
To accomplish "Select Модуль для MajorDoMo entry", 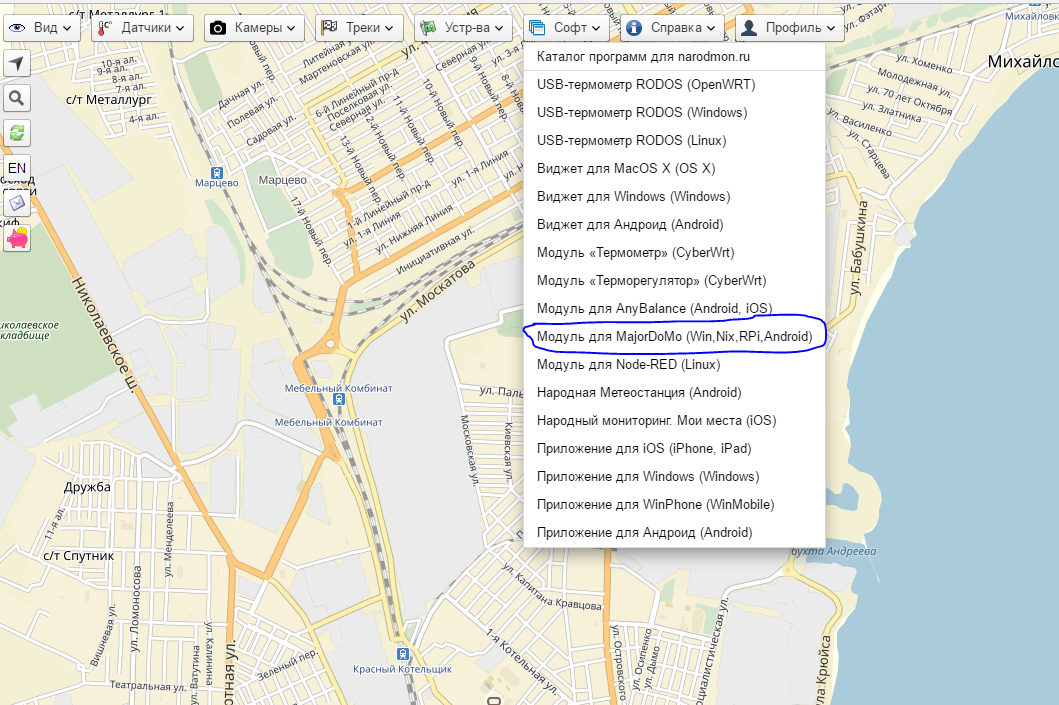I will [x=674, y=336].
